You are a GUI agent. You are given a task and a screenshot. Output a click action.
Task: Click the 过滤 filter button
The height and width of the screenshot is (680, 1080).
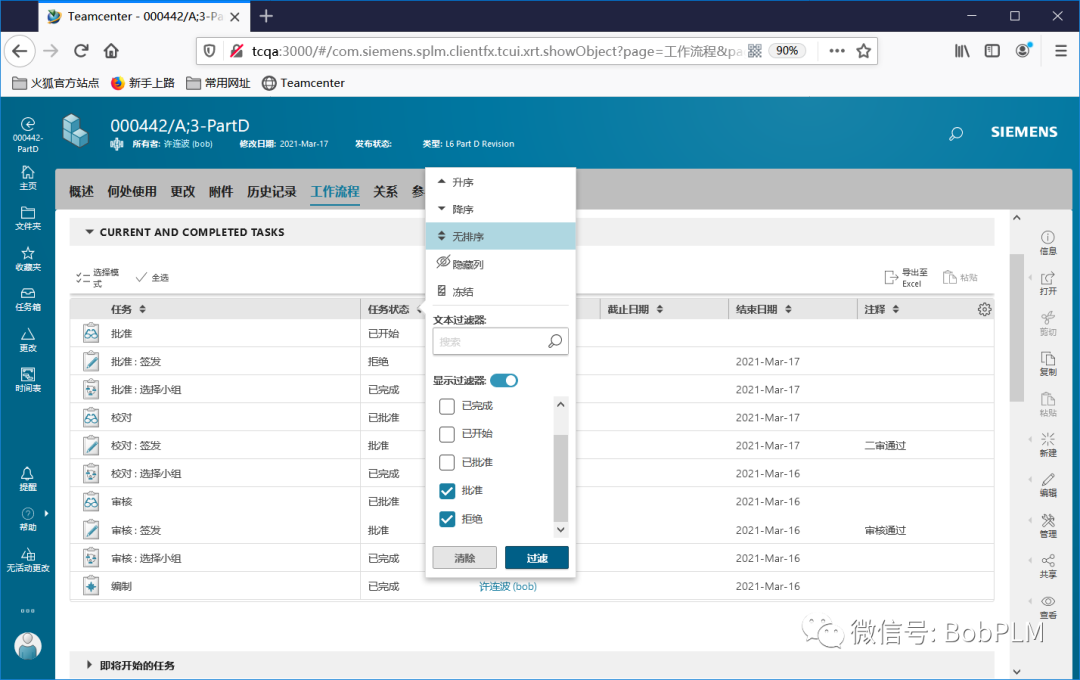(x=537, y=558)
